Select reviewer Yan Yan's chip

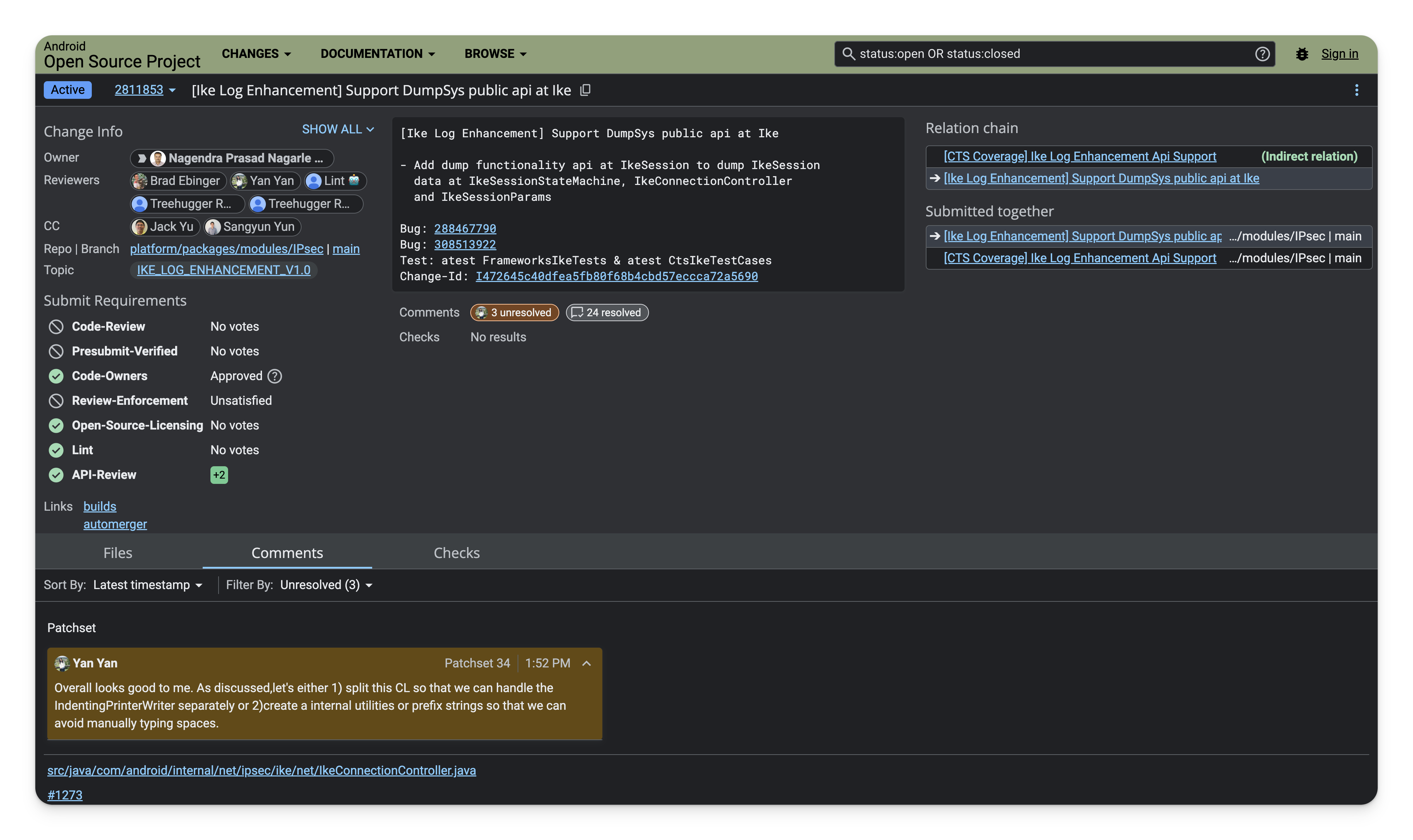264,181
